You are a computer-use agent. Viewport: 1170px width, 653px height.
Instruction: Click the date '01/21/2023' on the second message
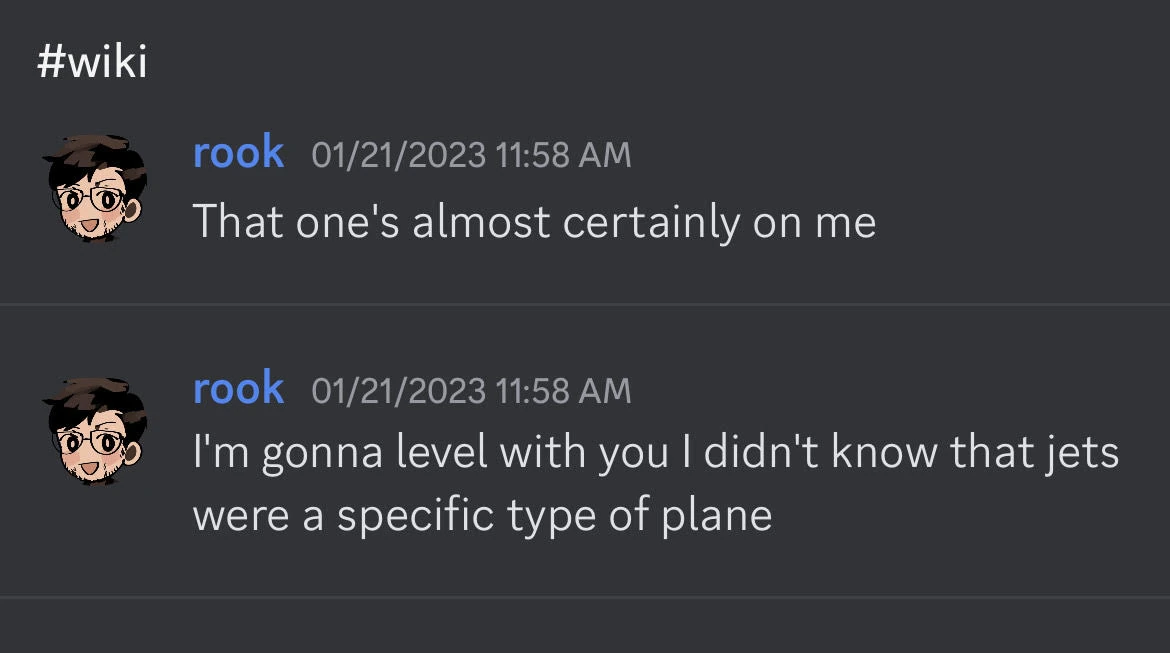tap(398, 390)
